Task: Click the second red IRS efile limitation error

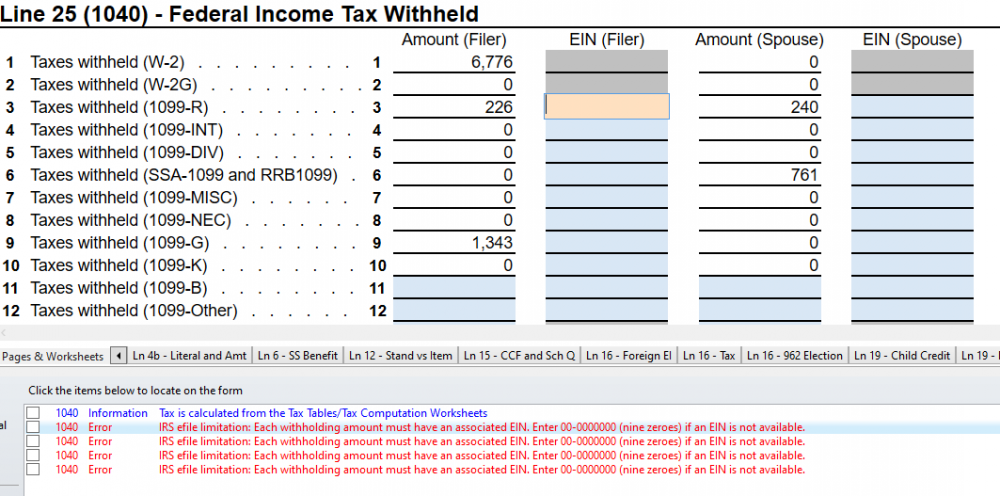Action: click(x=482, y=441)
